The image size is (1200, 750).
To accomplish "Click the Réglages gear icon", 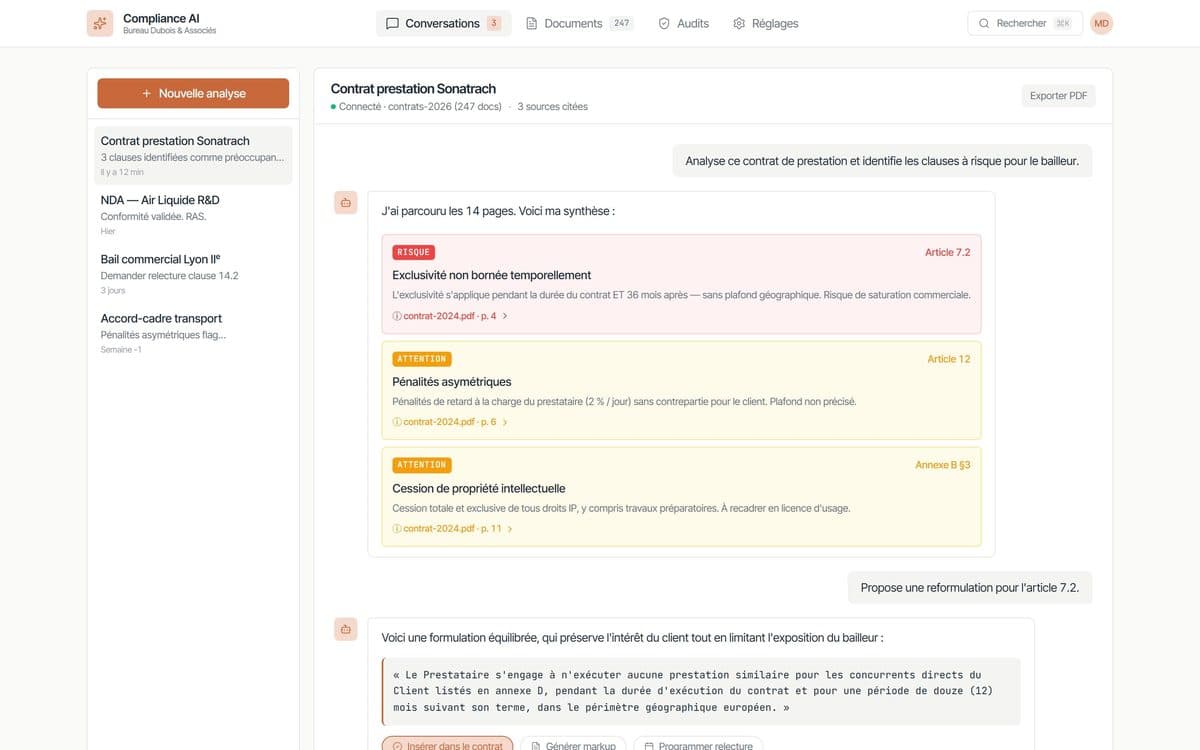I will pos(739,23).
